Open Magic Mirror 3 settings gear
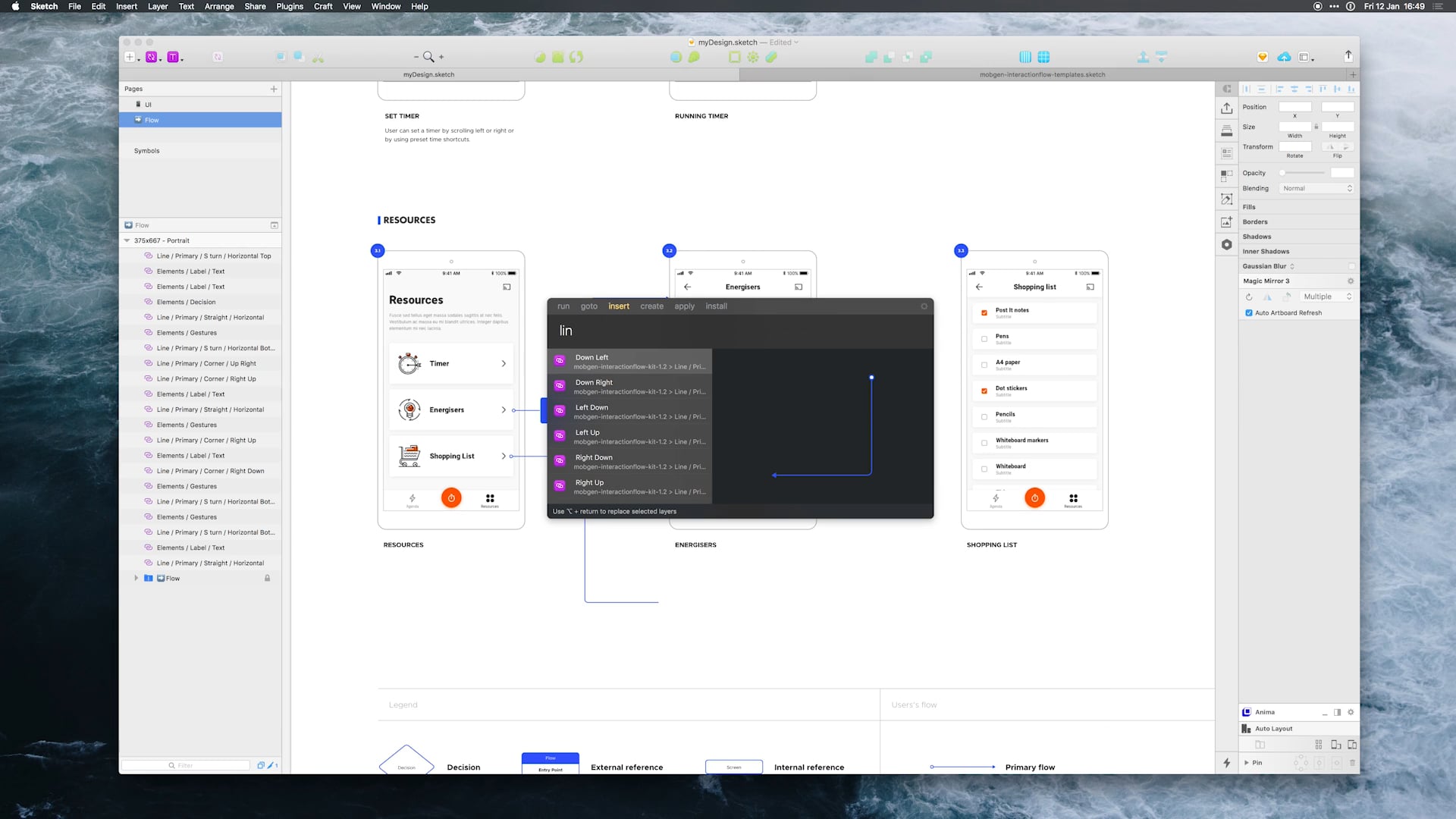The height and width of the screenshot is (819, 1456). (x=1350, y=281)
